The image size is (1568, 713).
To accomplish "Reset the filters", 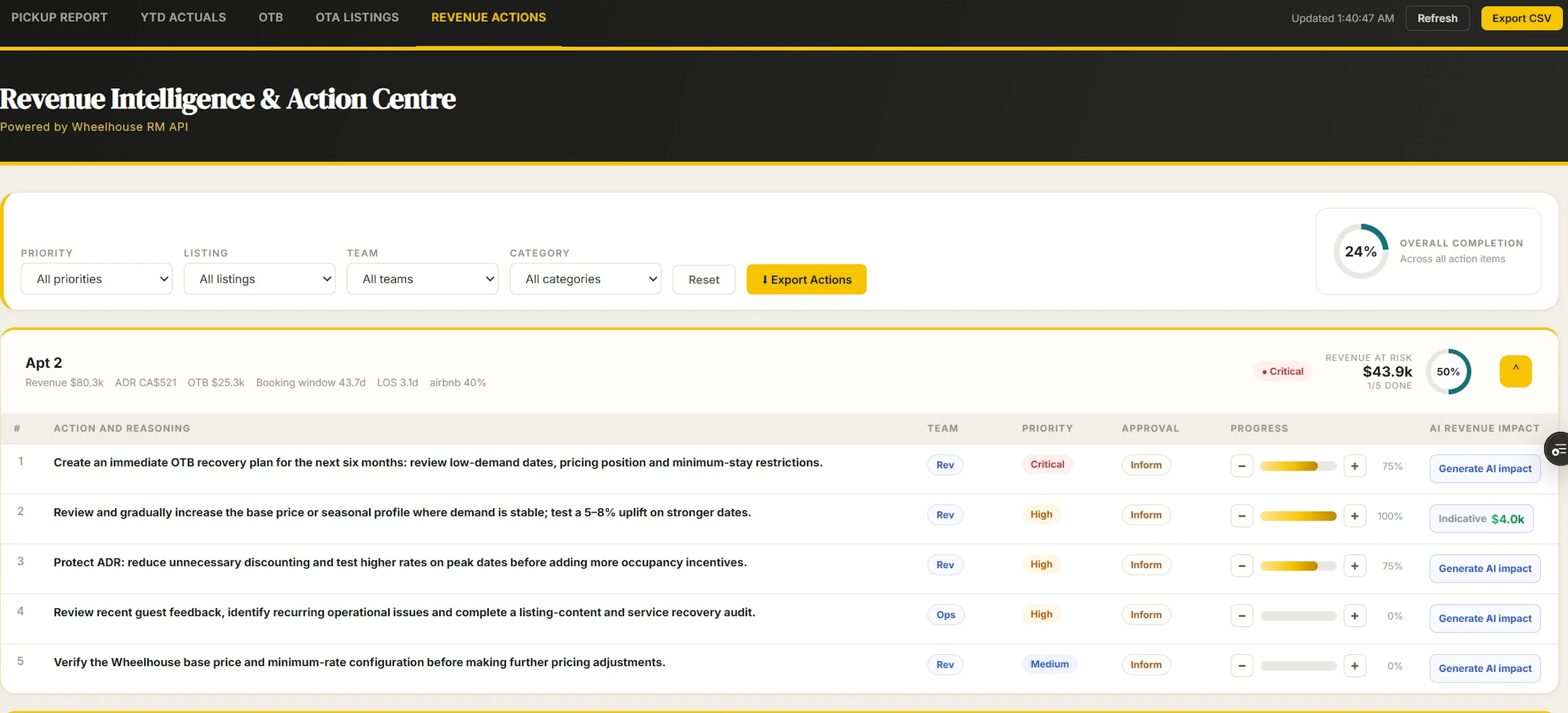I will coord(704,279).
